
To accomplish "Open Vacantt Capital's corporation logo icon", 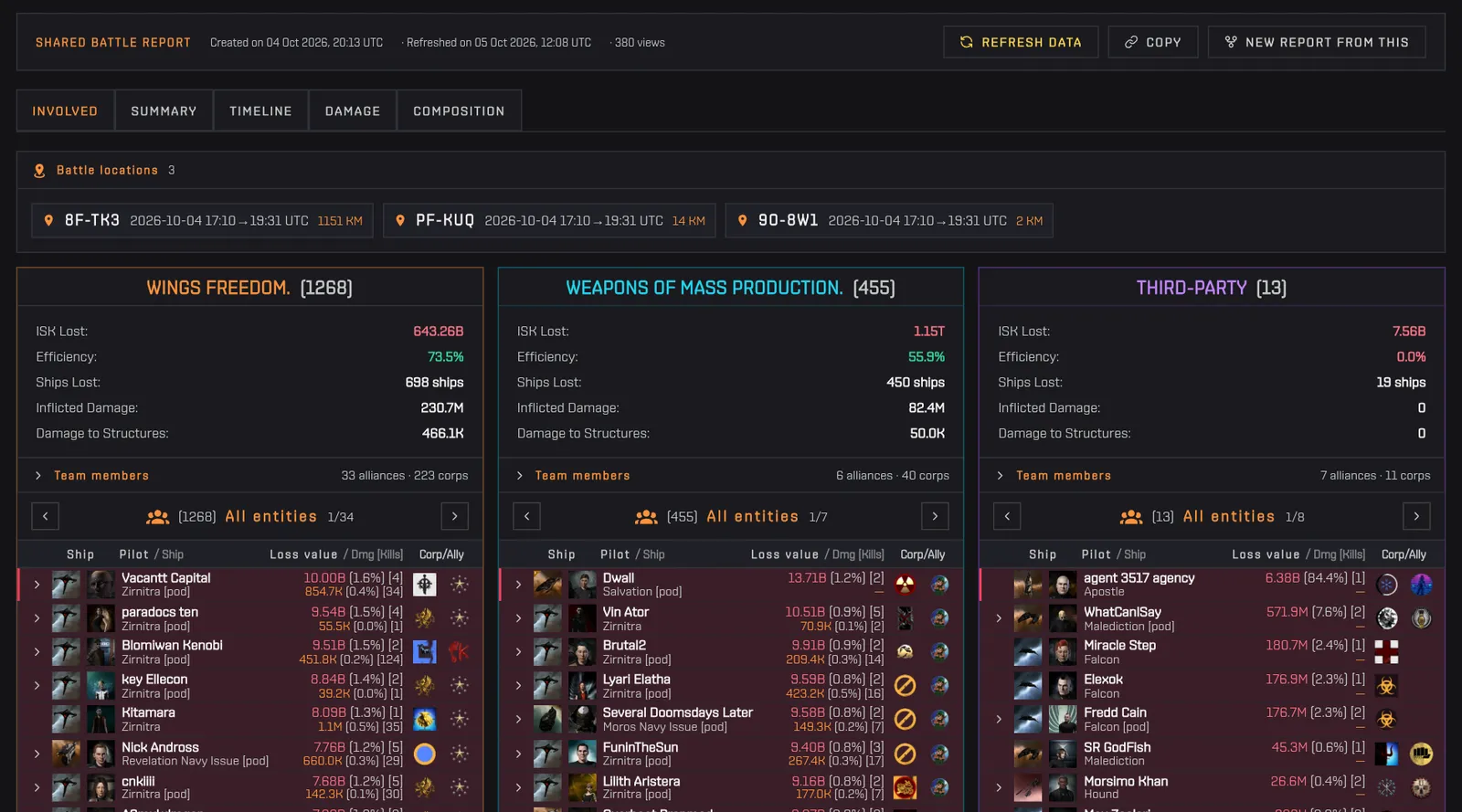I will tap(424, 585).
